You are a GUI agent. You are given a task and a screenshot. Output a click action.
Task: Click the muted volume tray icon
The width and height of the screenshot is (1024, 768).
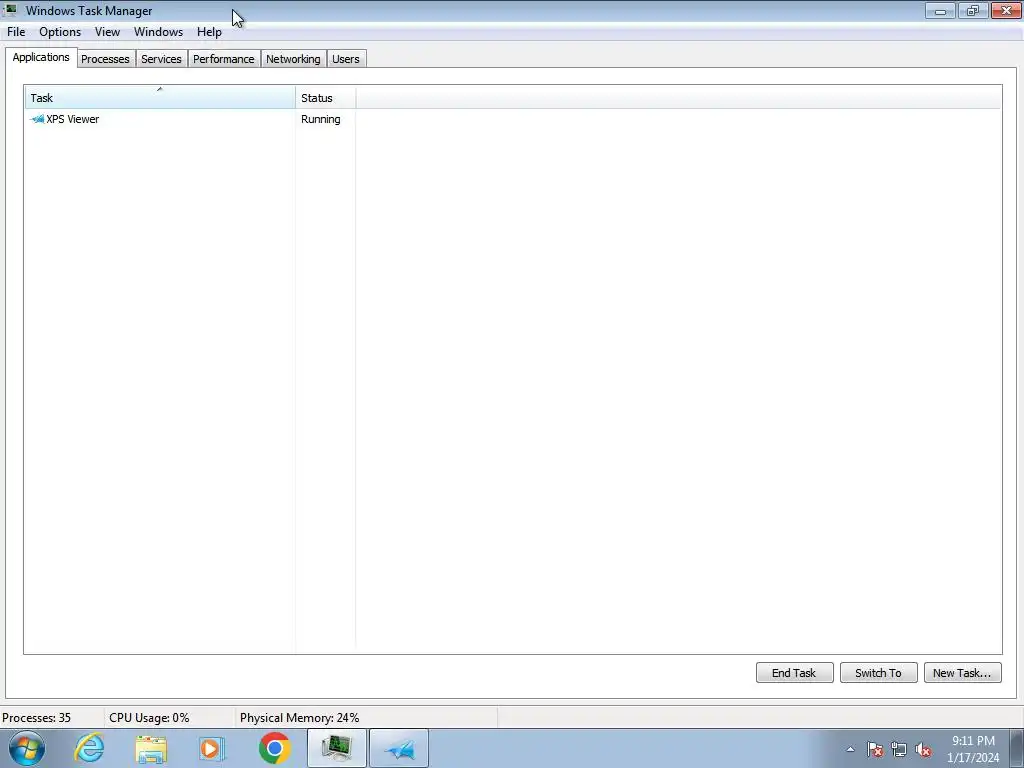pos(923,750)
